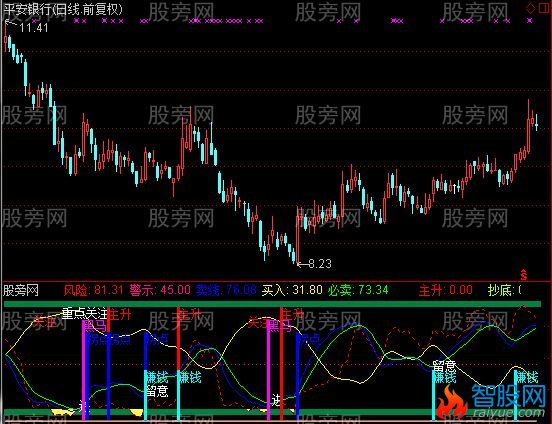
Task: Open the 股旁网 indicator name label
Action: click(x=21, y=290)
